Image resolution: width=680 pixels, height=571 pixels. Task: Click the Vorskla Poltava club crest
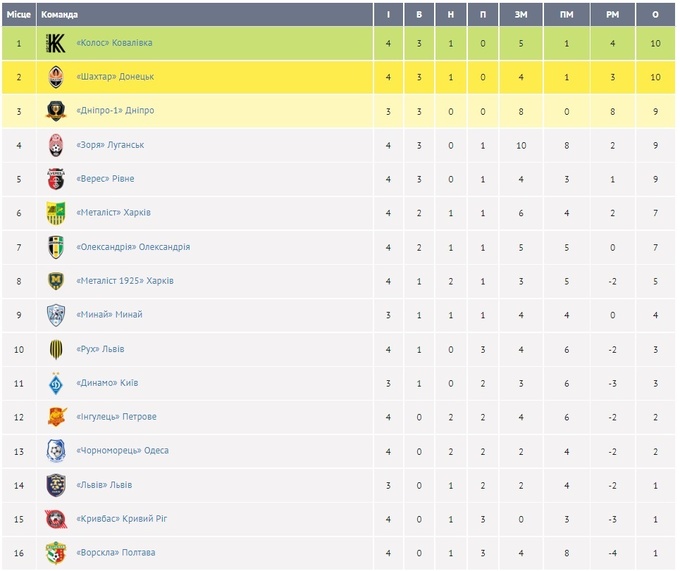pyautogui.click(x=56, y=553)
